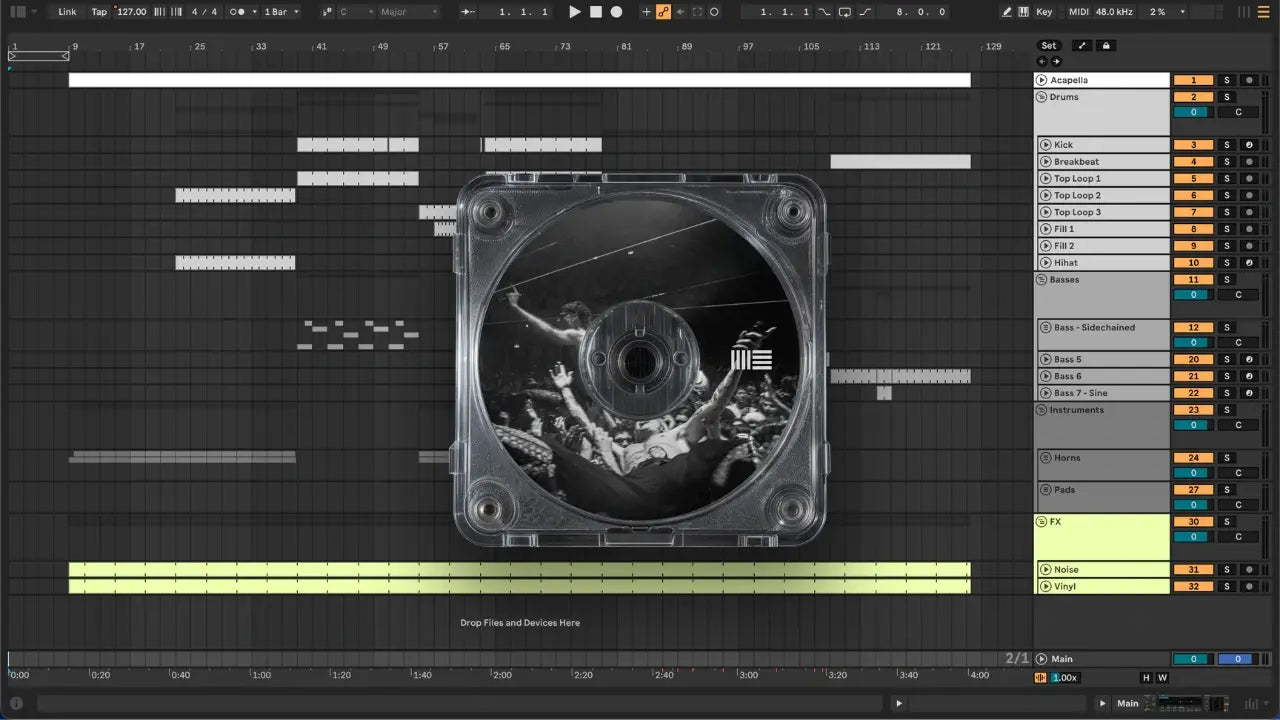1280x720 pixels.
Task: Click the 48.0 kHz sample rate display
Action: point(1116,12)
